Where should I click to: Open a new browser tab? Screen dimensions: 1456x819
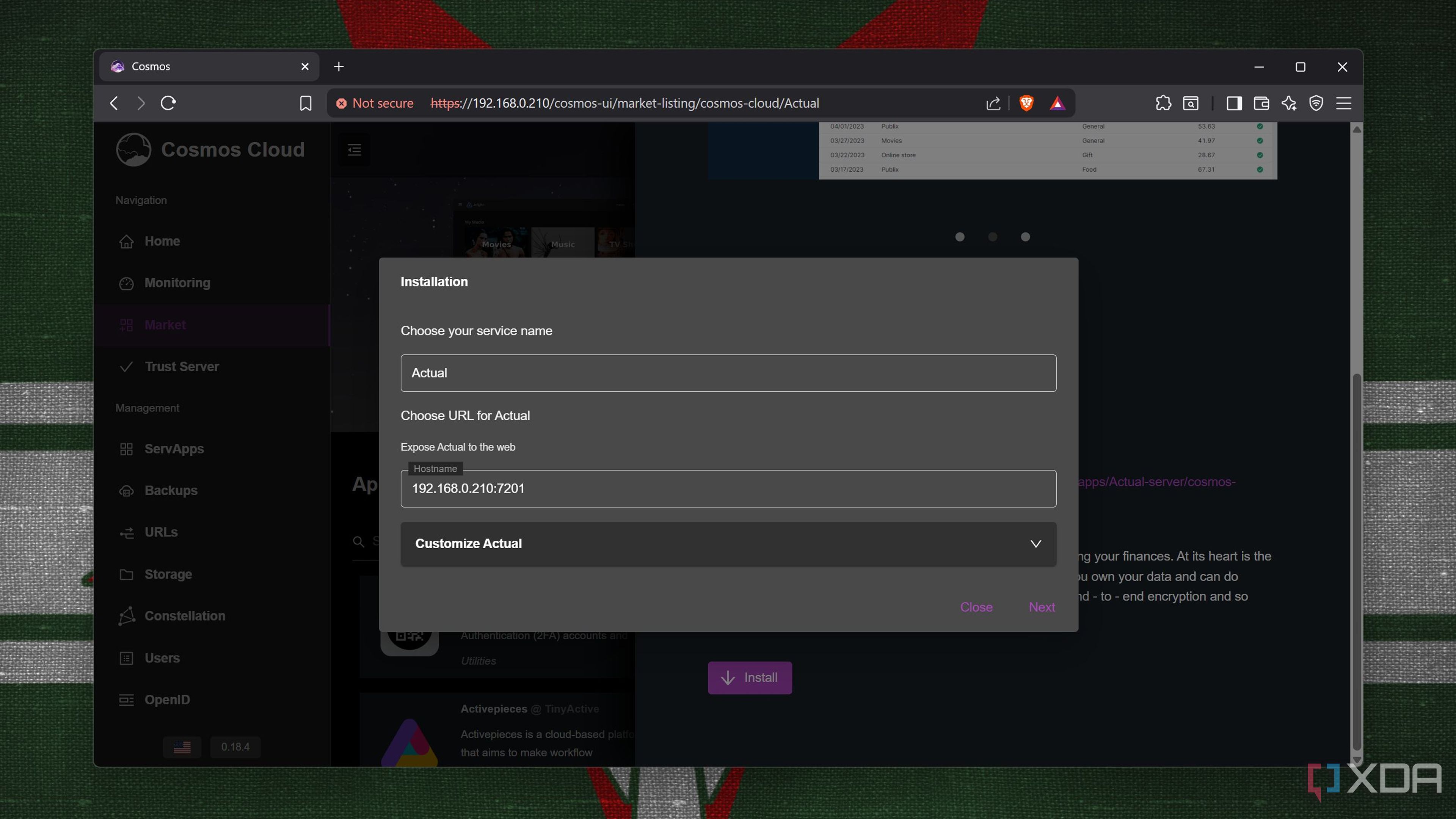coord(339,67)
